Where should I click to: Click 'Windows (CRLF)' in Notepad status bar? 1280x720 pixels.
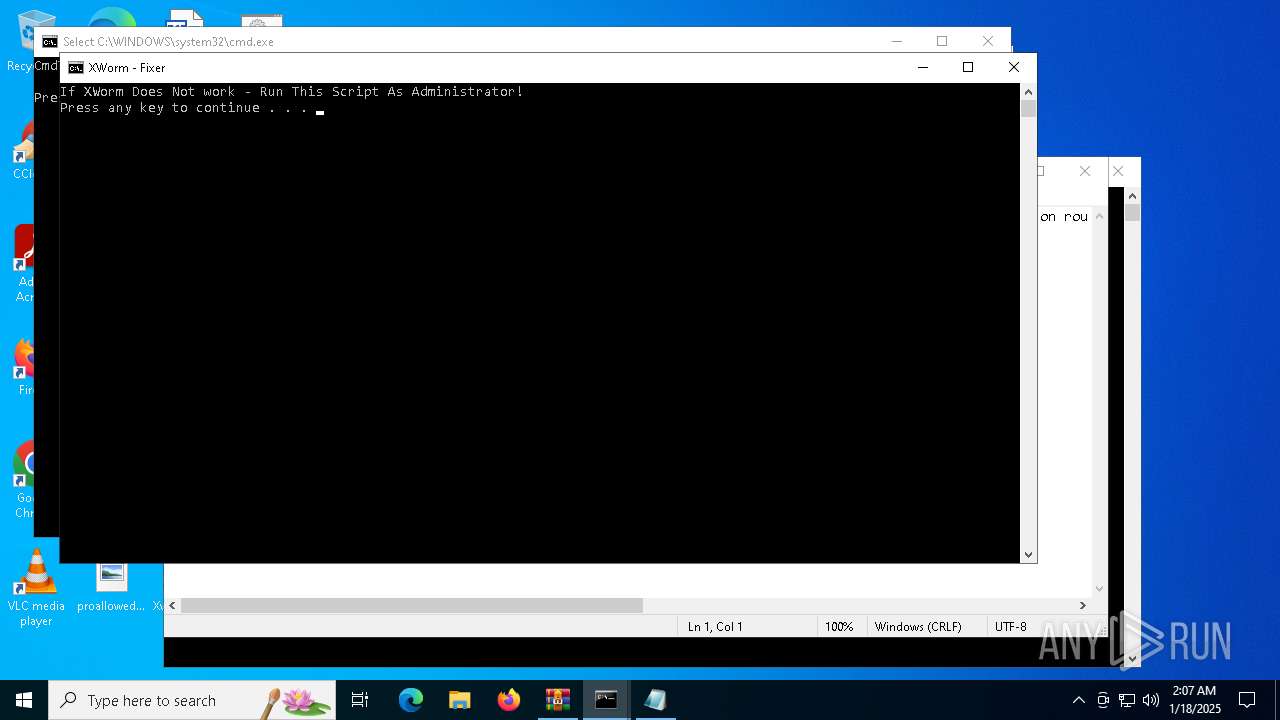tap(918, 627)
